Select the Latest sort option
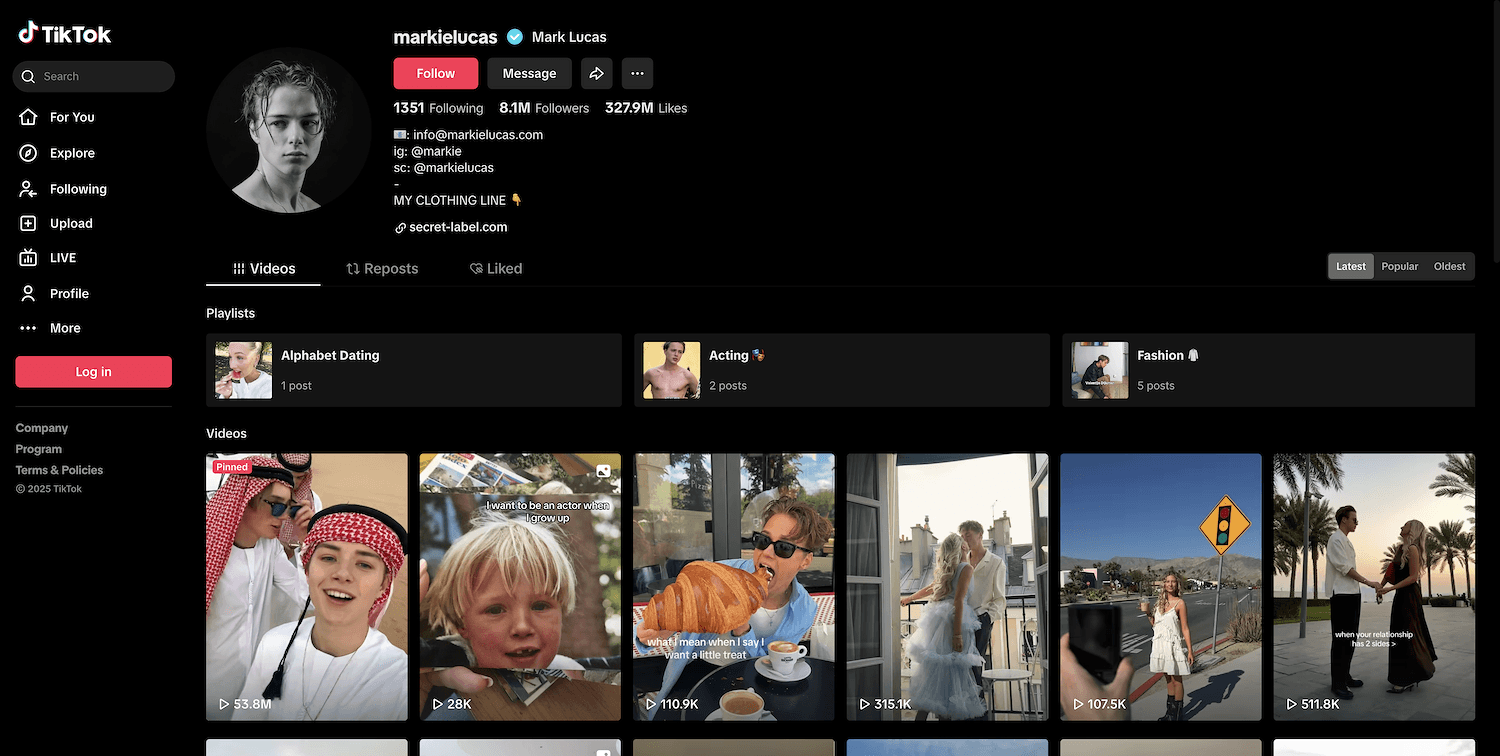The image size is (1500, 756). tap(1351, 267)
